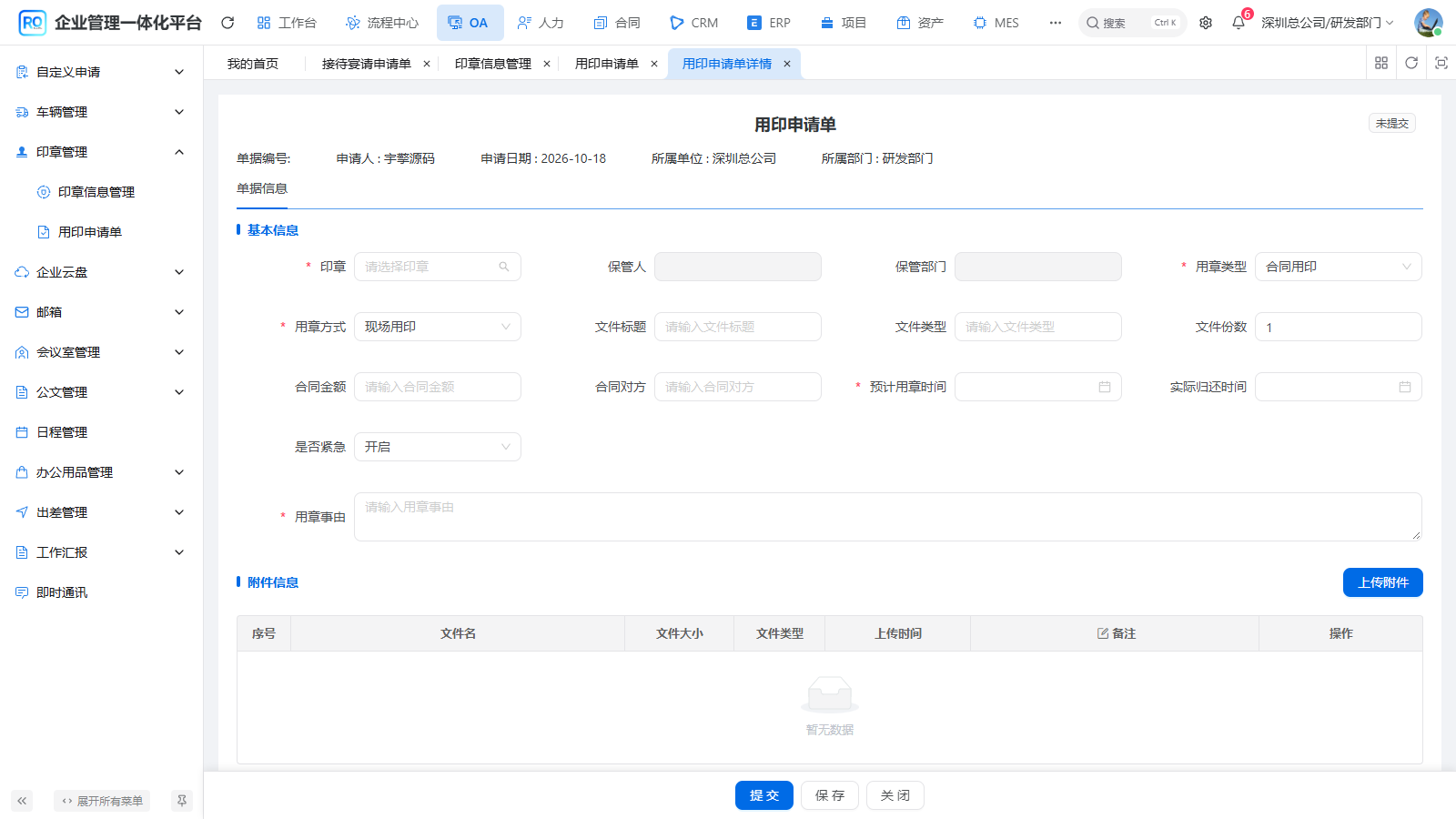Close the 接待宴请申请单 tab
The image size is (1456, 819).
point(427,64)
